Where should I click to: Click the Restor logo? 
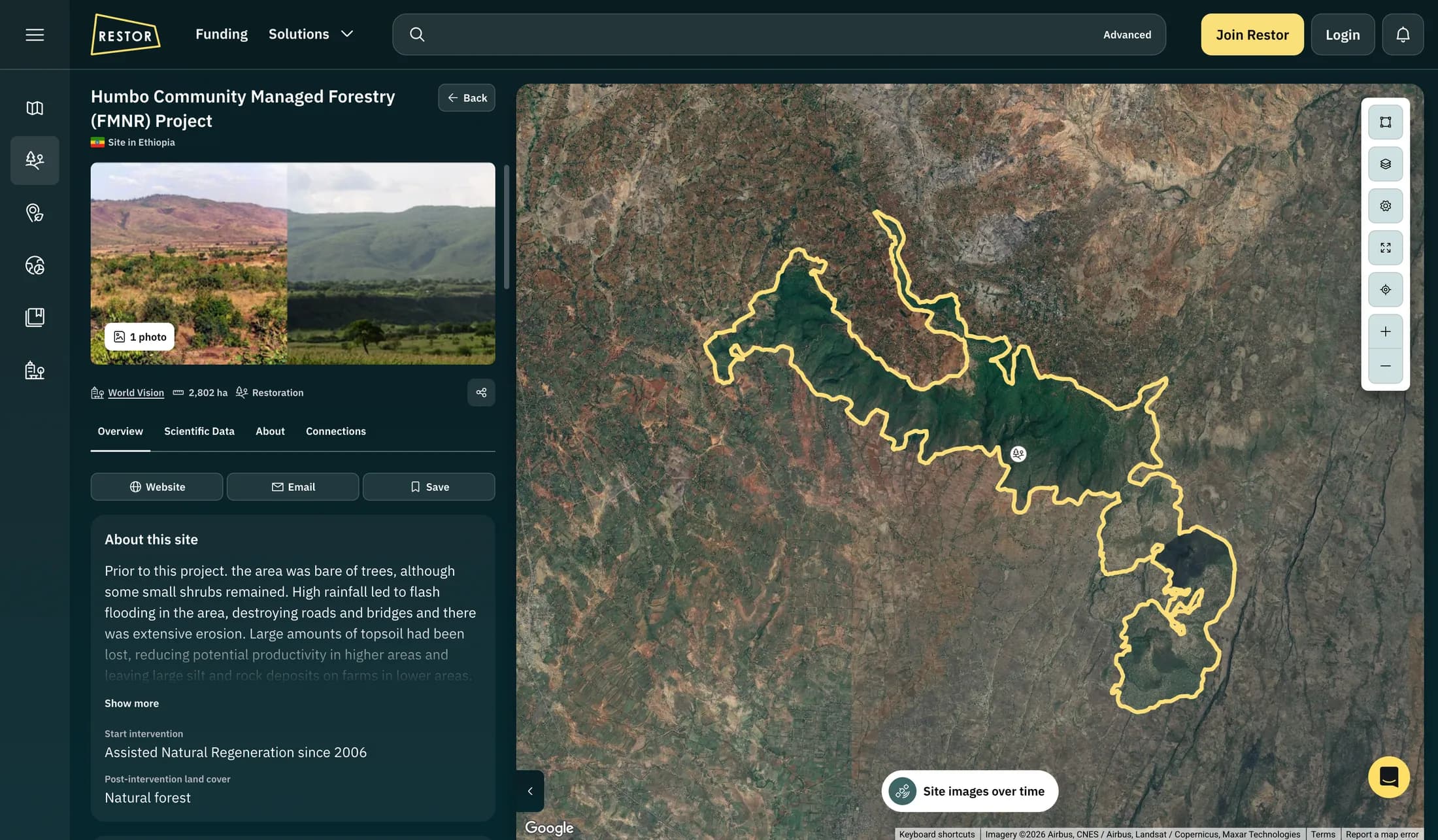click(125, 35)
